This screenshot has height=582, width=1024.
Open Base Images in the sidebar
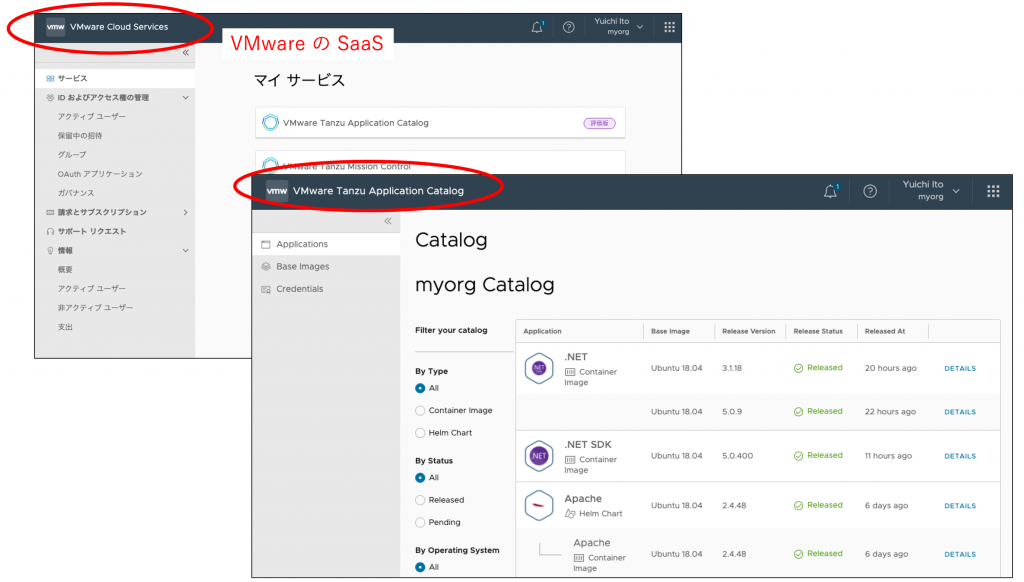[302, 267]
